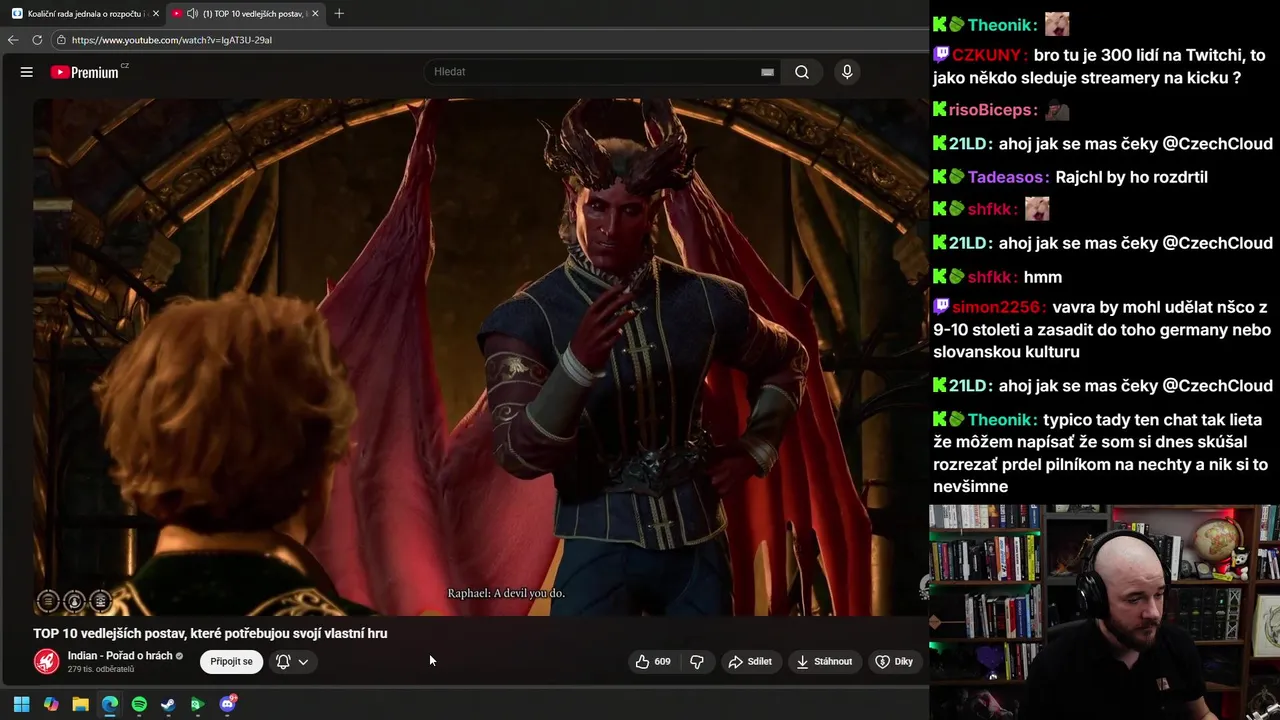Send thanks via 'Díky' button
This screenshot has height=720, width=1280.
point(894,661)
